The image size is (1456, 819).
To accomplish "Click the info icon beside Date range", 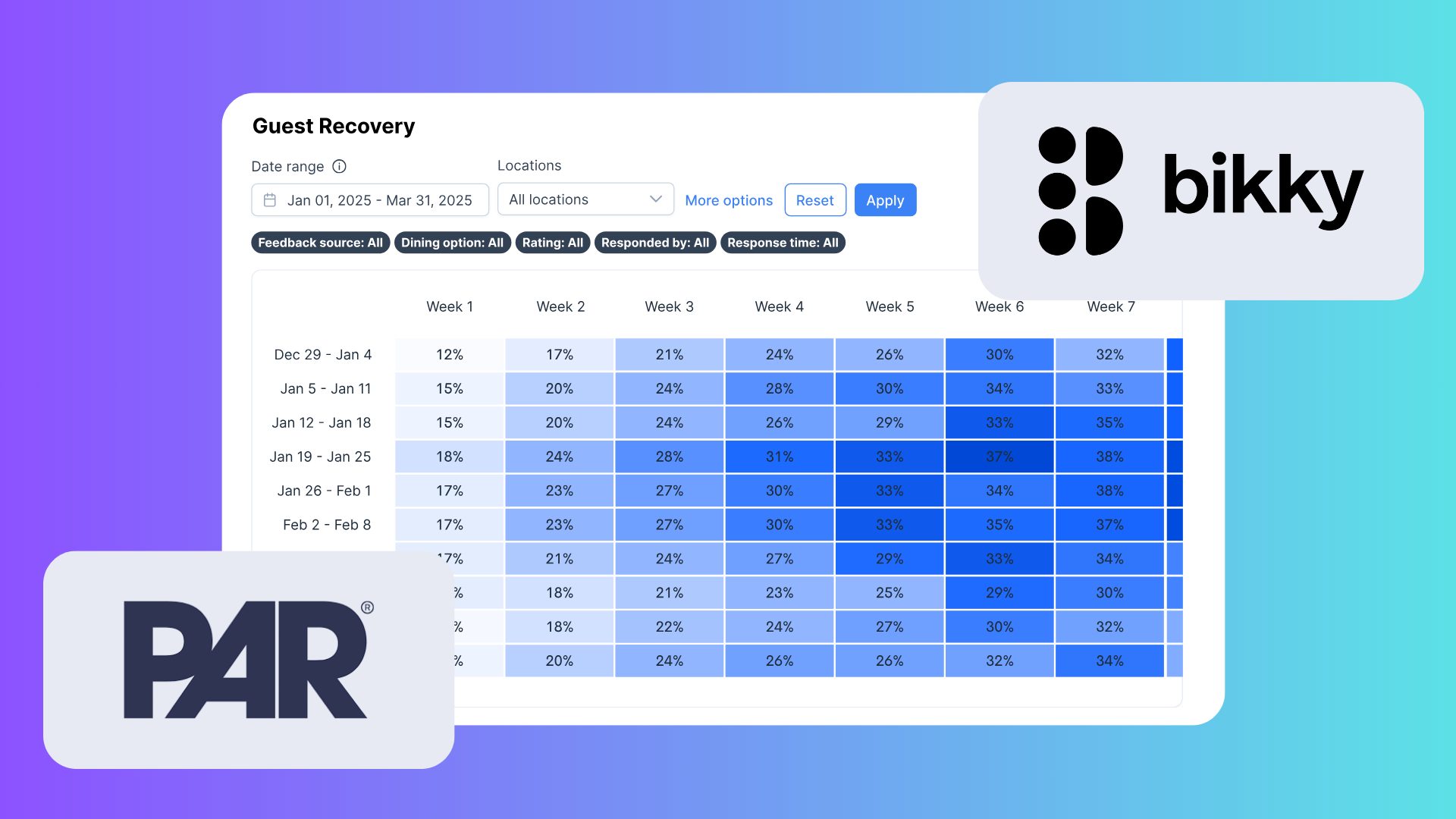I will tap(339, 166).
